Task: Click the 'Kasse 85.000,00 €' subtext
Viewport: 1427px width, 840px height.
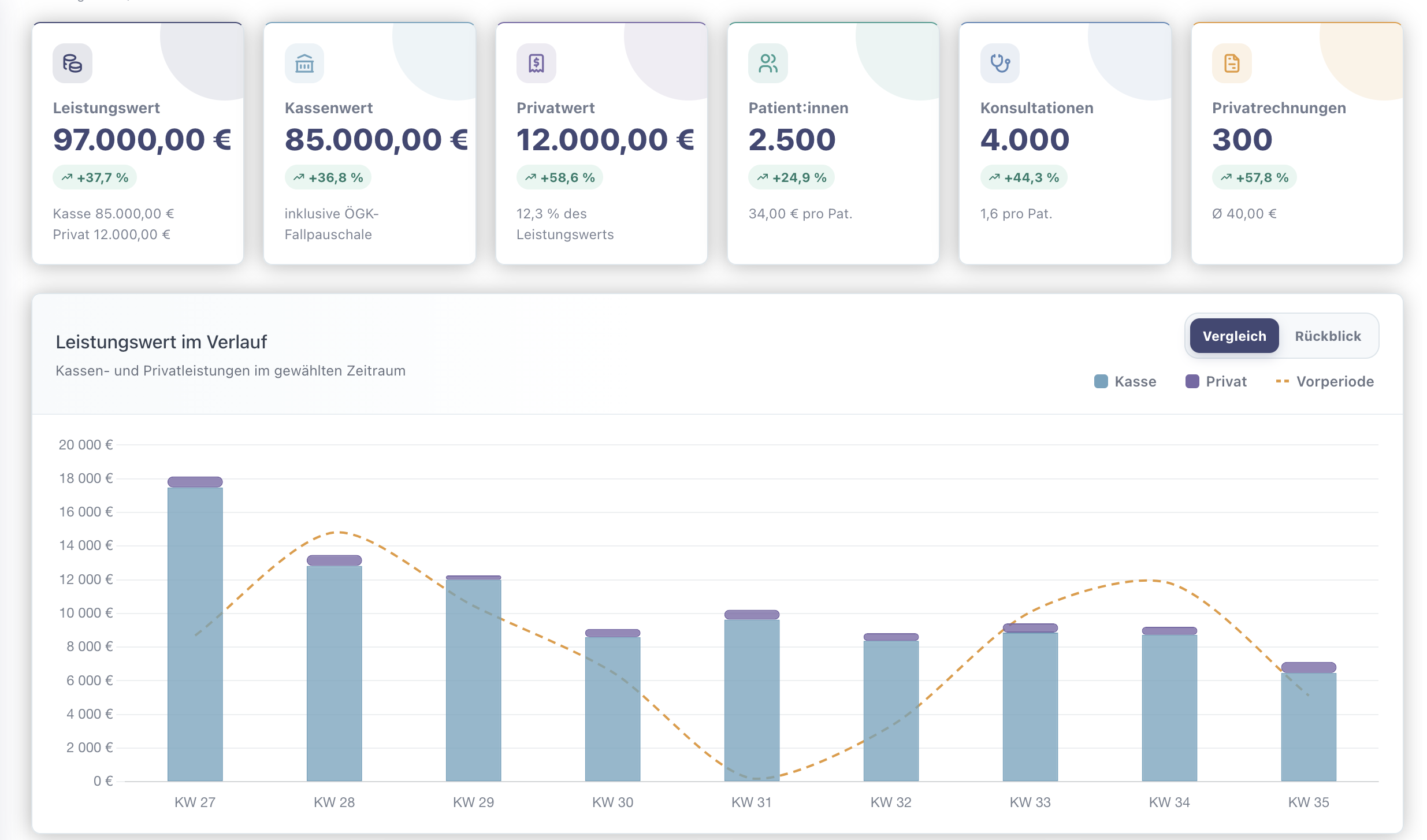Action: coord(113,214)
